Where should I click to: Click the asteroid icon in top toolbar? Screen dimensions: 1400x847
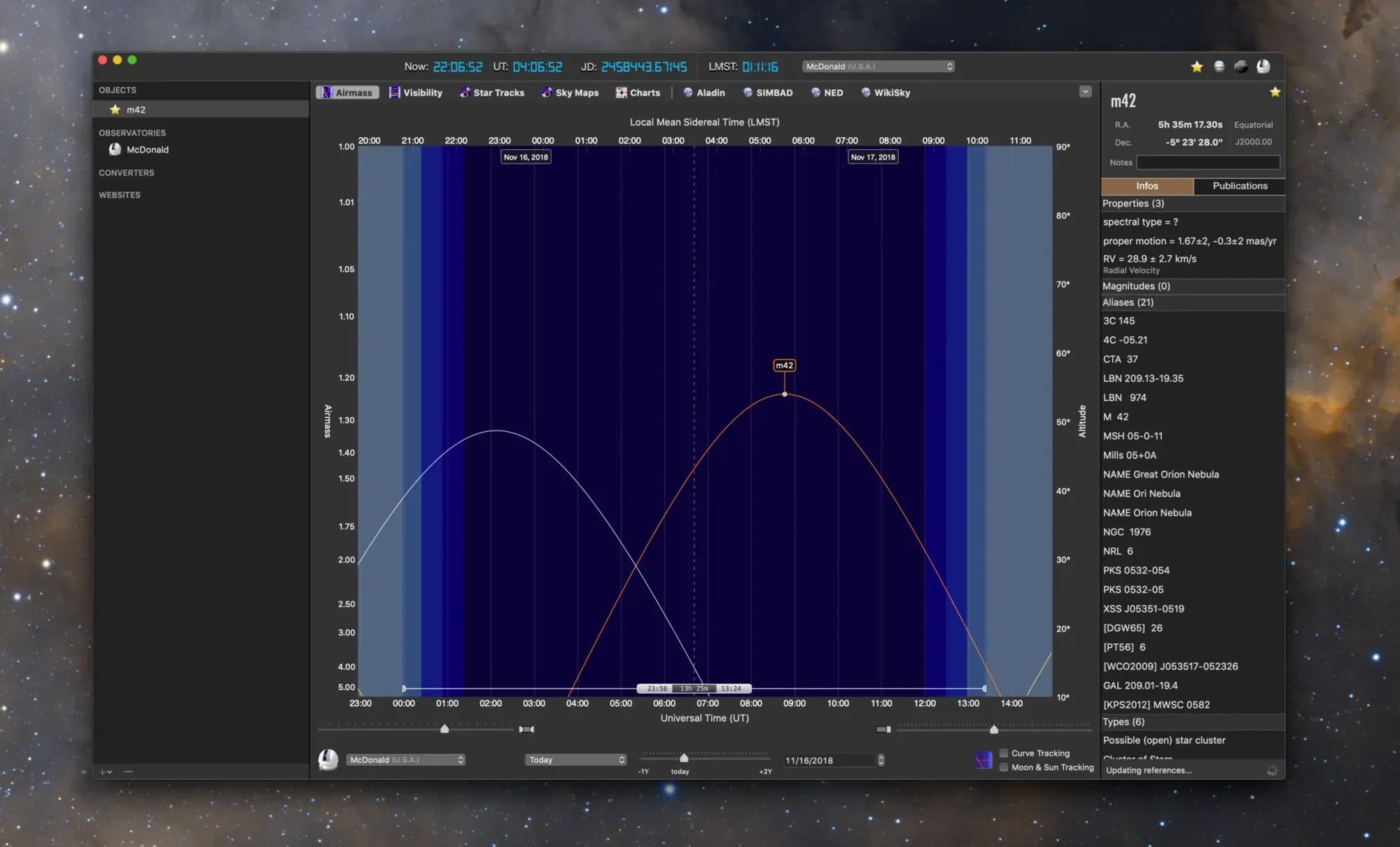1241,66
